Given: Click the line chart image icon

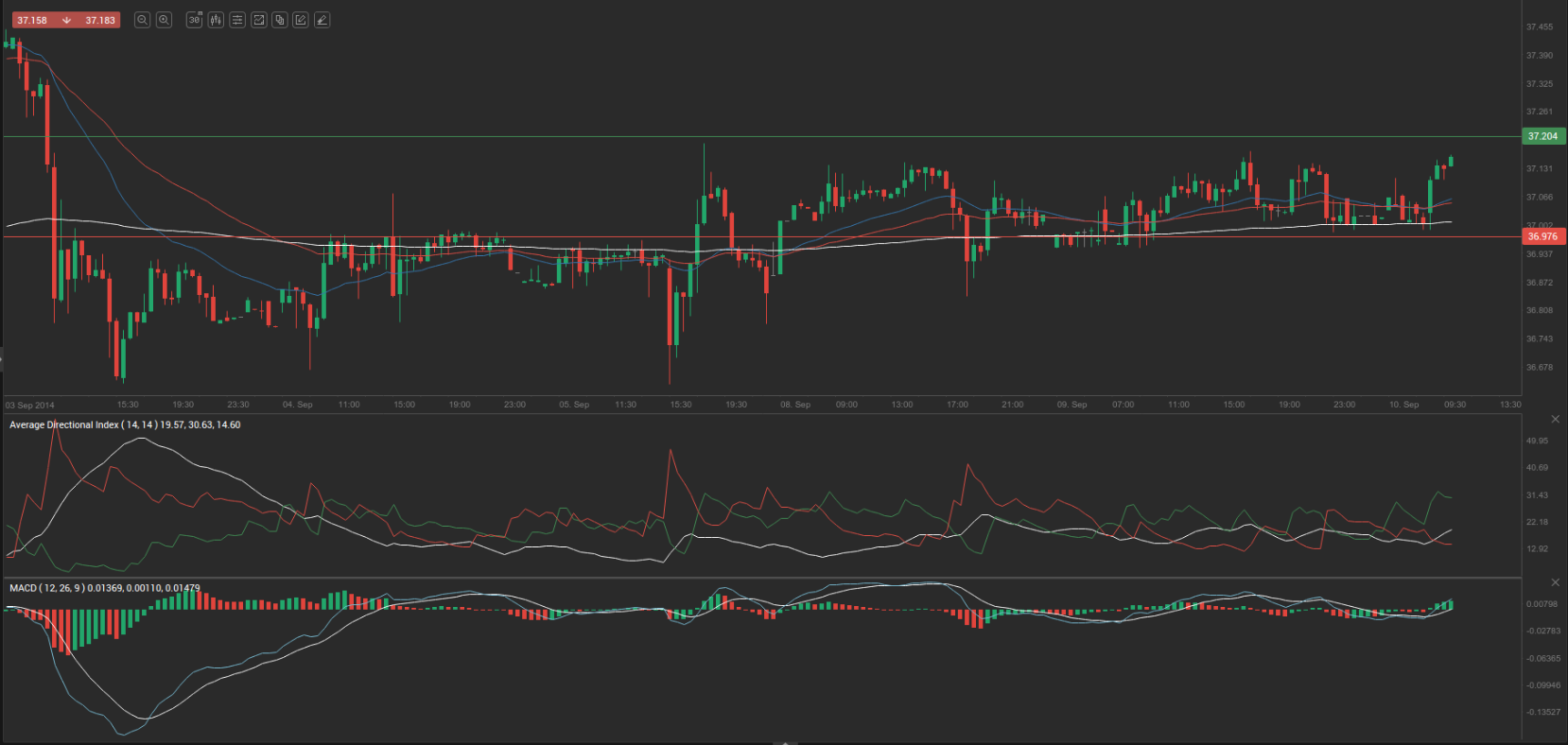Looking at the screenshot, I should (258, 20).
